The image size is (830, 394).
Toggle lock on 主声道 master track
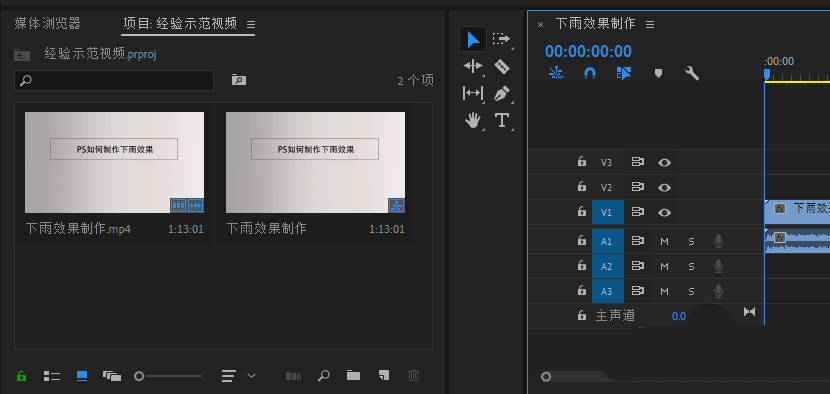click(x=582, y=316)
